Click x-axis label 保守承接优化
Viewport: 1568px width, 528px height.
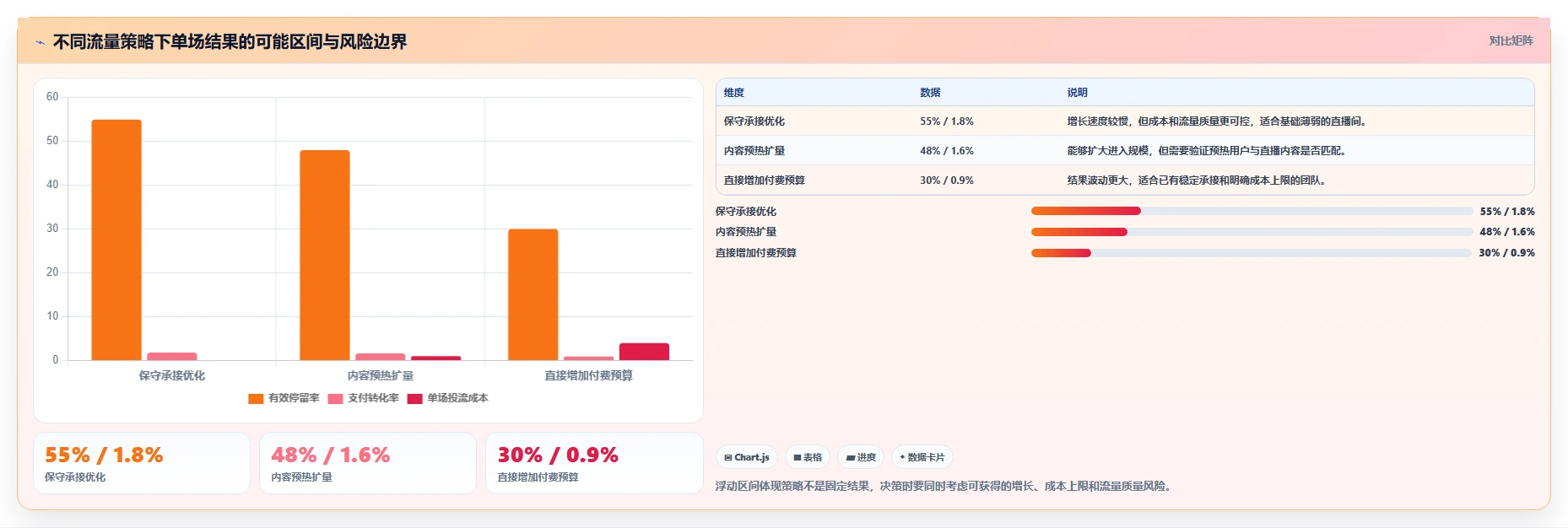click(172, 376)
